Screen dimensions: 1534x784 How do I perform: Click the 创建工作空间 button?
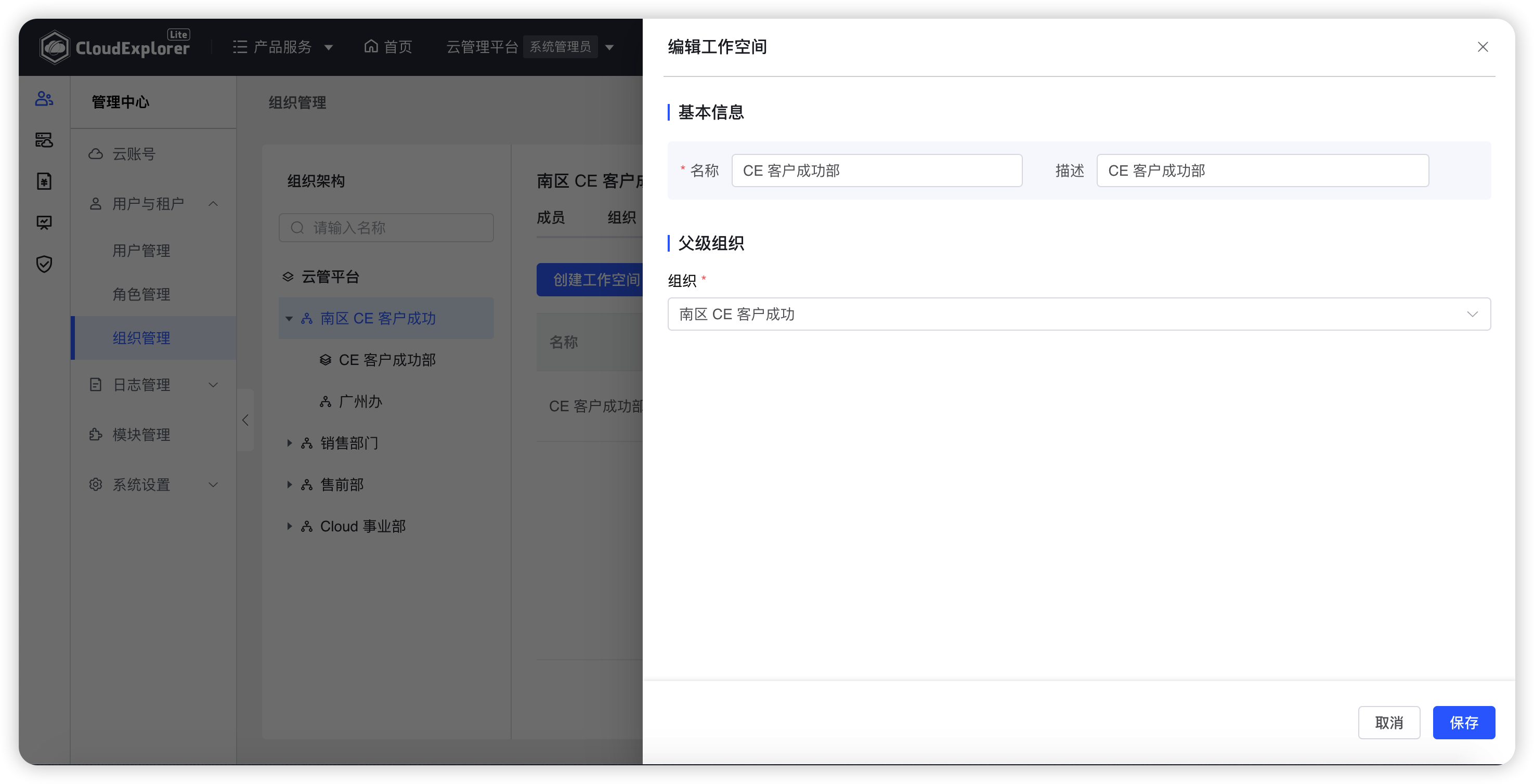[590, 279]
